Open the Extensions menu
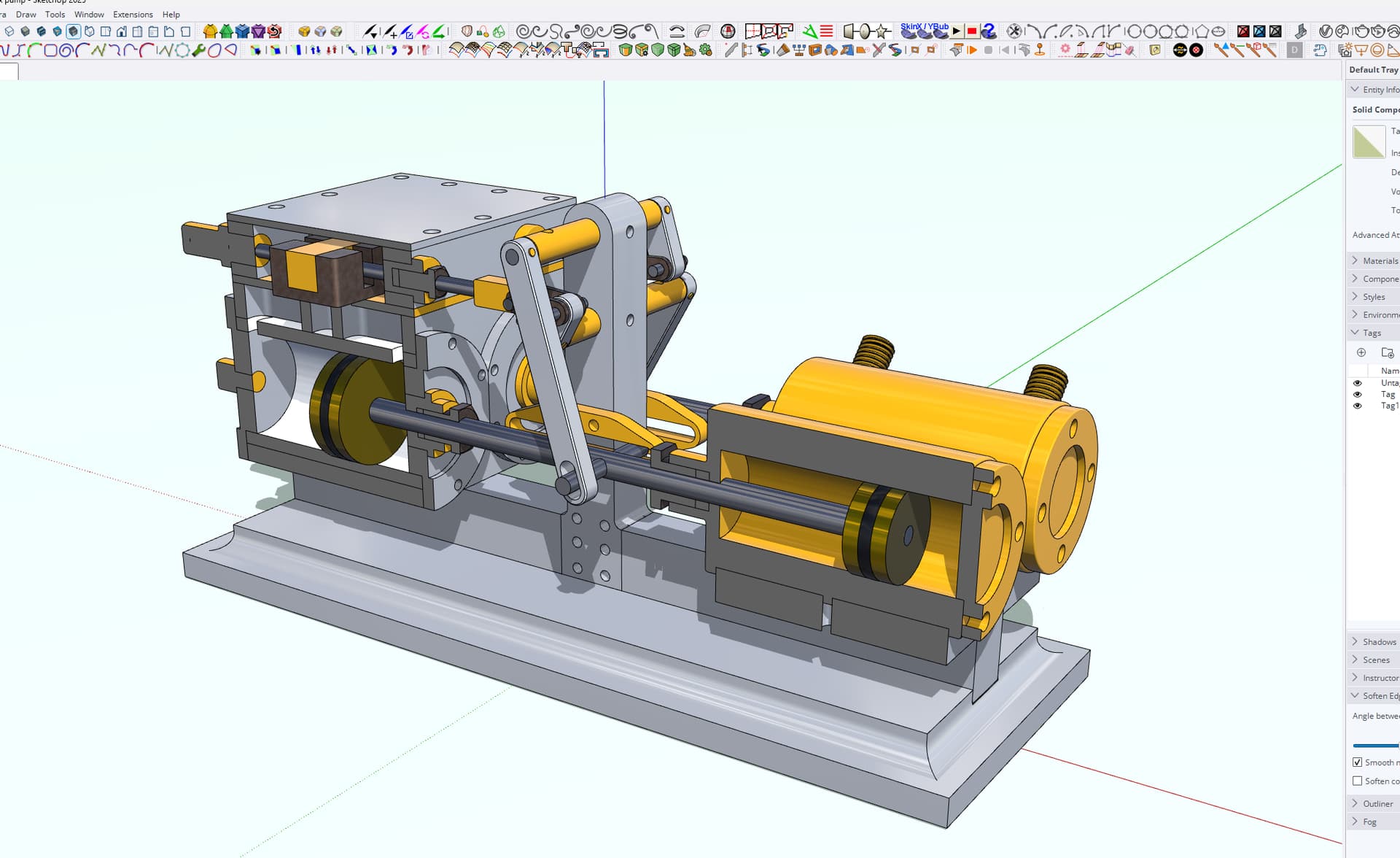Viewport: 1400px width, 858px height. click(x=133, y=15)
